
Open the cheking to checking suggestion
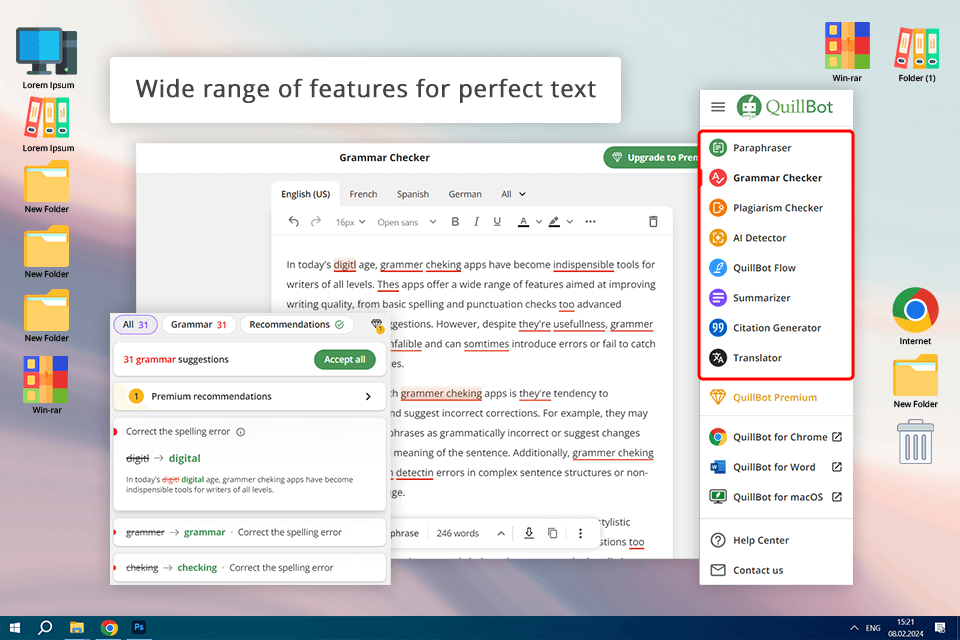(250, 568)
